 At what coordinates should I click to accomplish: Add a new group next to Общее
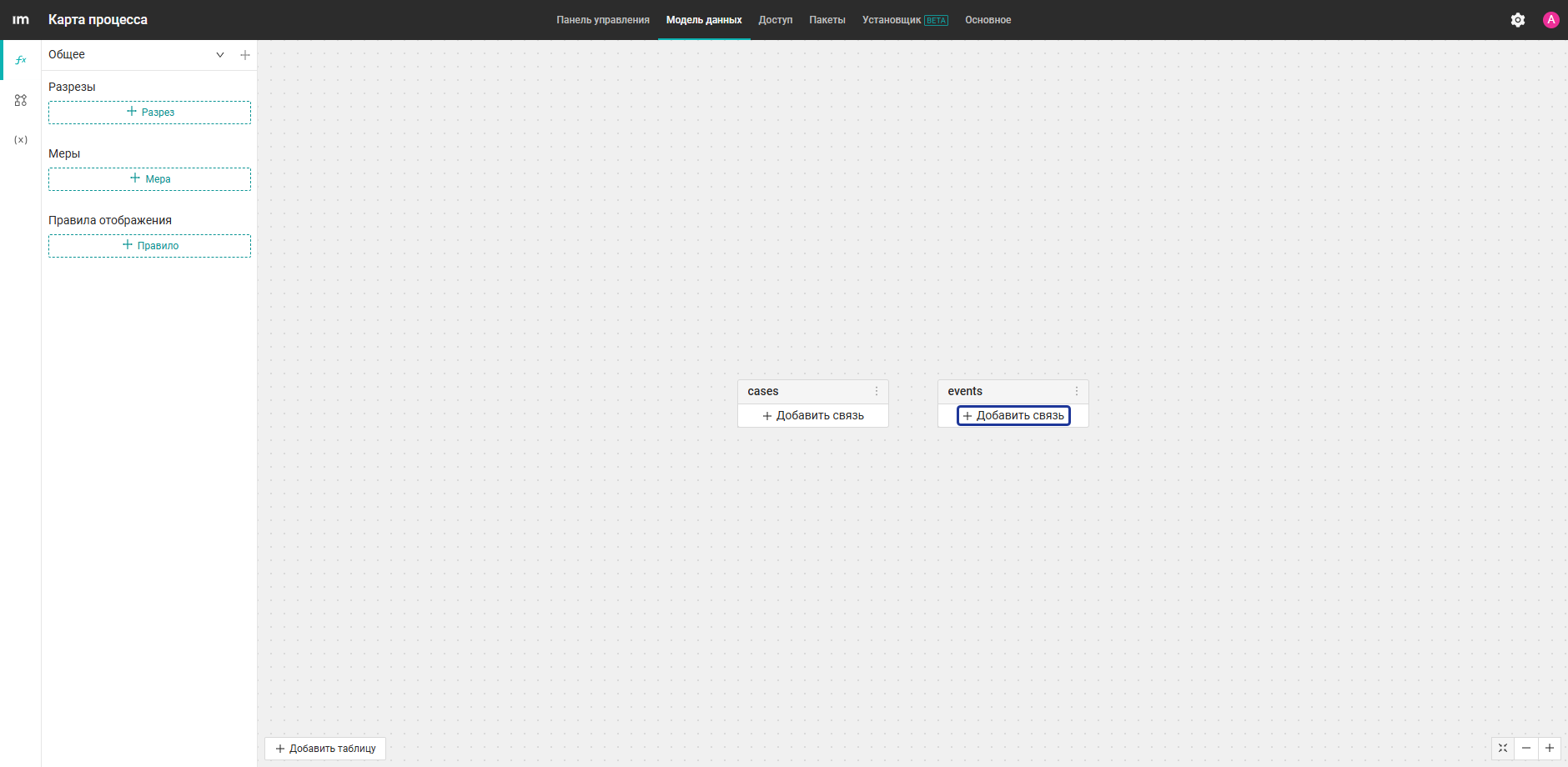tap(245, 55)
